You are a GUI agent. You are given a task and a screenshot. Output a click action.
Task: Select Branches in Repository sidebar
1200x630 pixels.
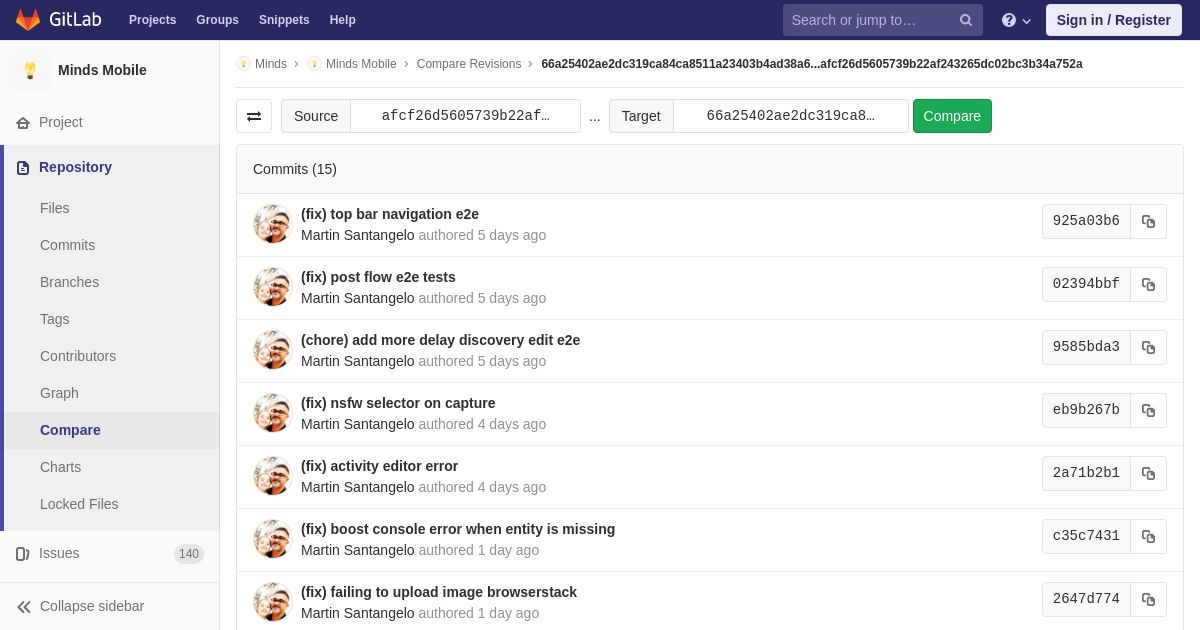[x=69, y=283]
